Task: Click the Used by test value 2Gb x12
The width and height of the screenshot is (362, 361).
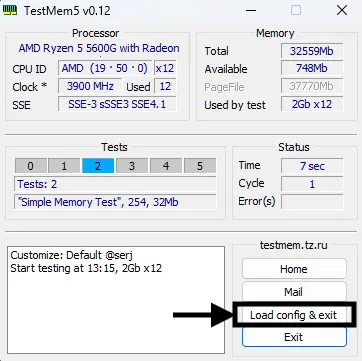Action: 312,104
